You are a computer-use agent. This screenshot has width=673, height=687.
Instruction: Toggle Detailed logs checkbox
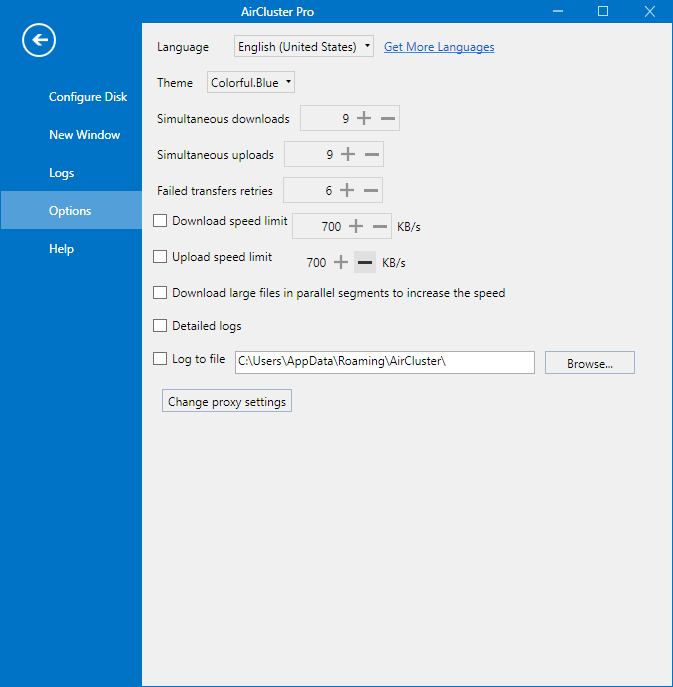click(160, 326)
